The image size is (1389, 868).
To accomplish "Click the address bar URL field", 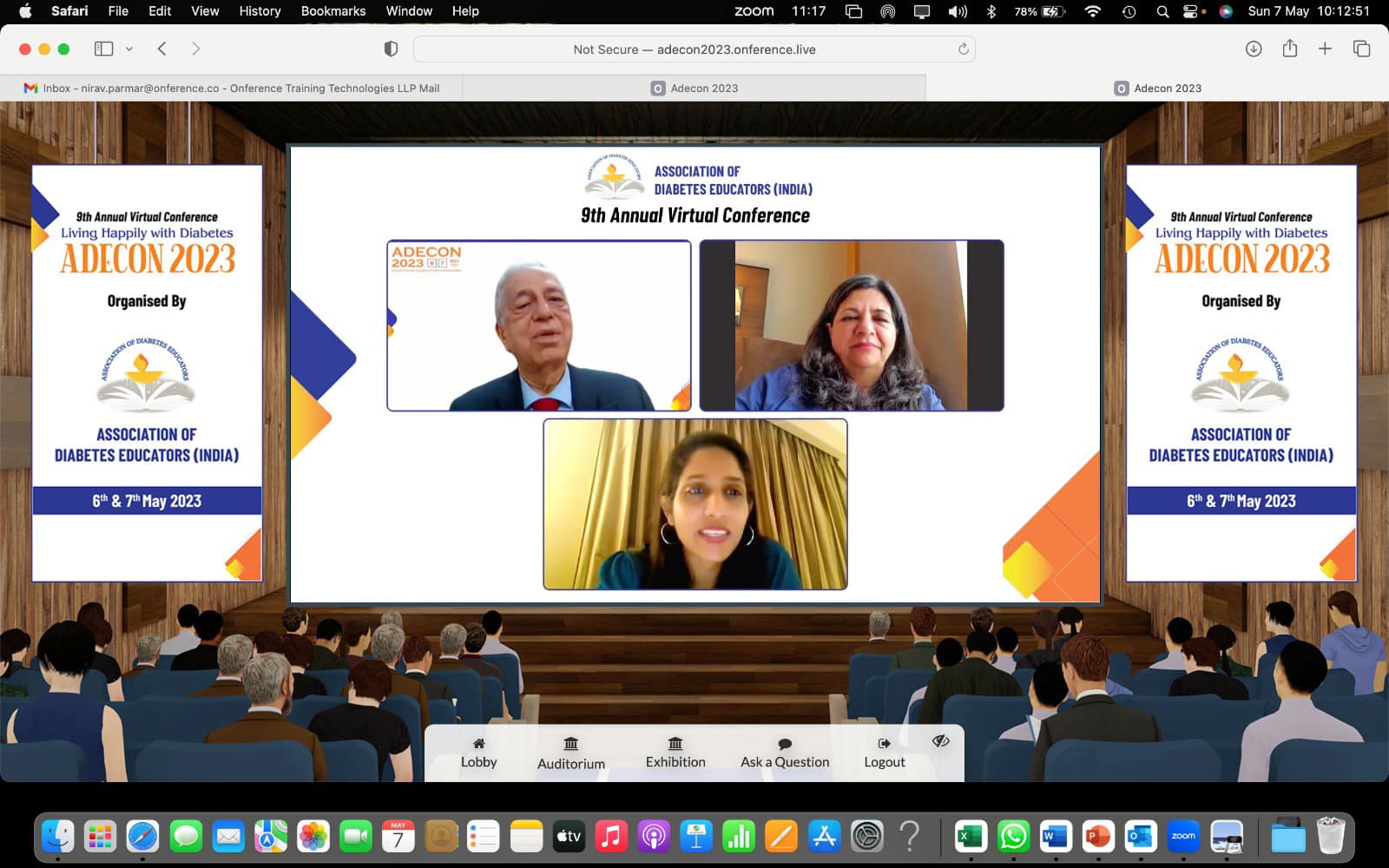I will tap(694, 49).
